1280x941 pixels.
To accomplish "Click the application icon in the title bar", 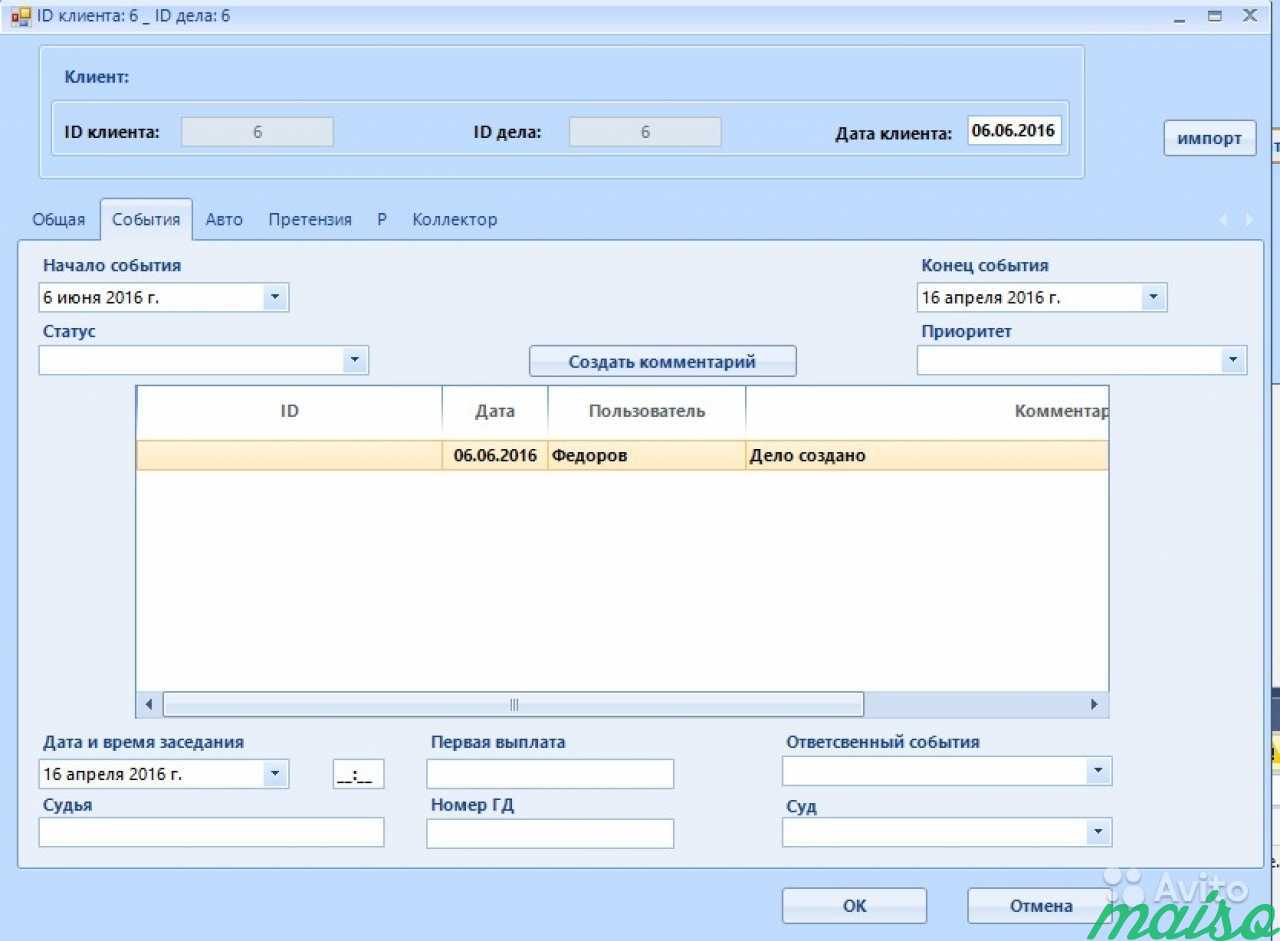I will [21, 17].
